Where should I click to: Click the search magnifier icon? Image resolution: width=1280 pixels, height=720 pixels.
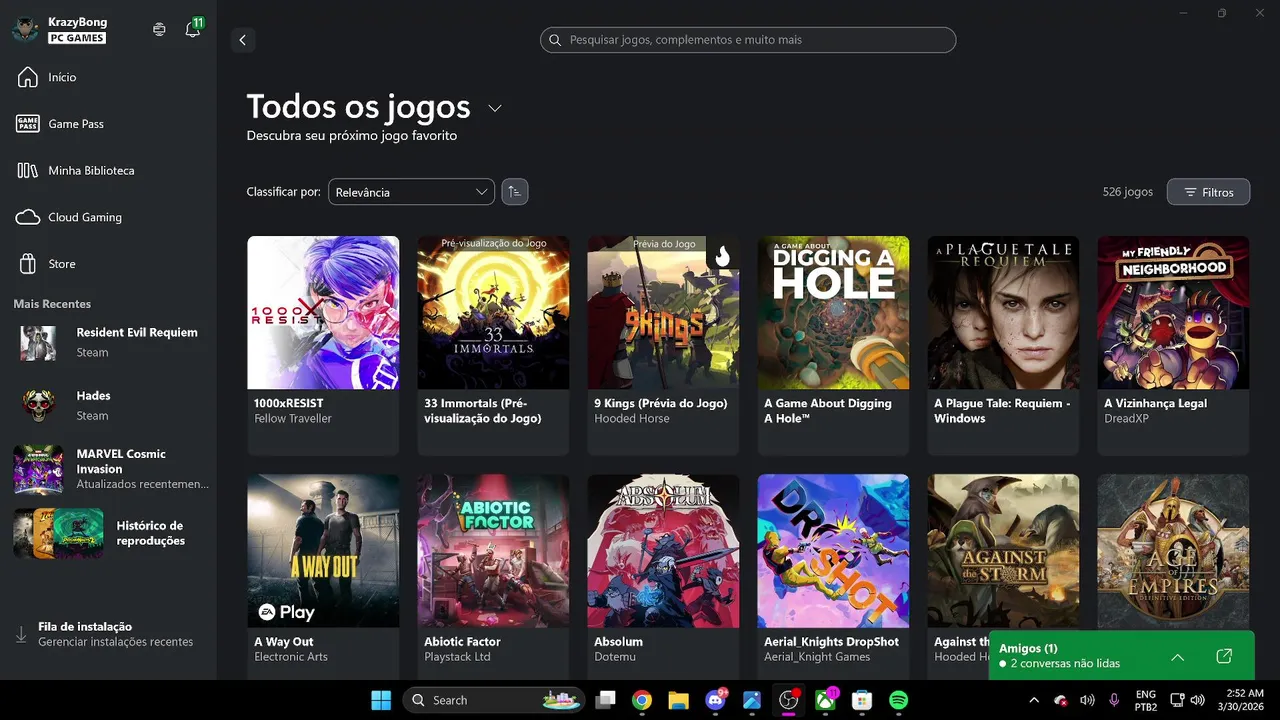[555, 40]
